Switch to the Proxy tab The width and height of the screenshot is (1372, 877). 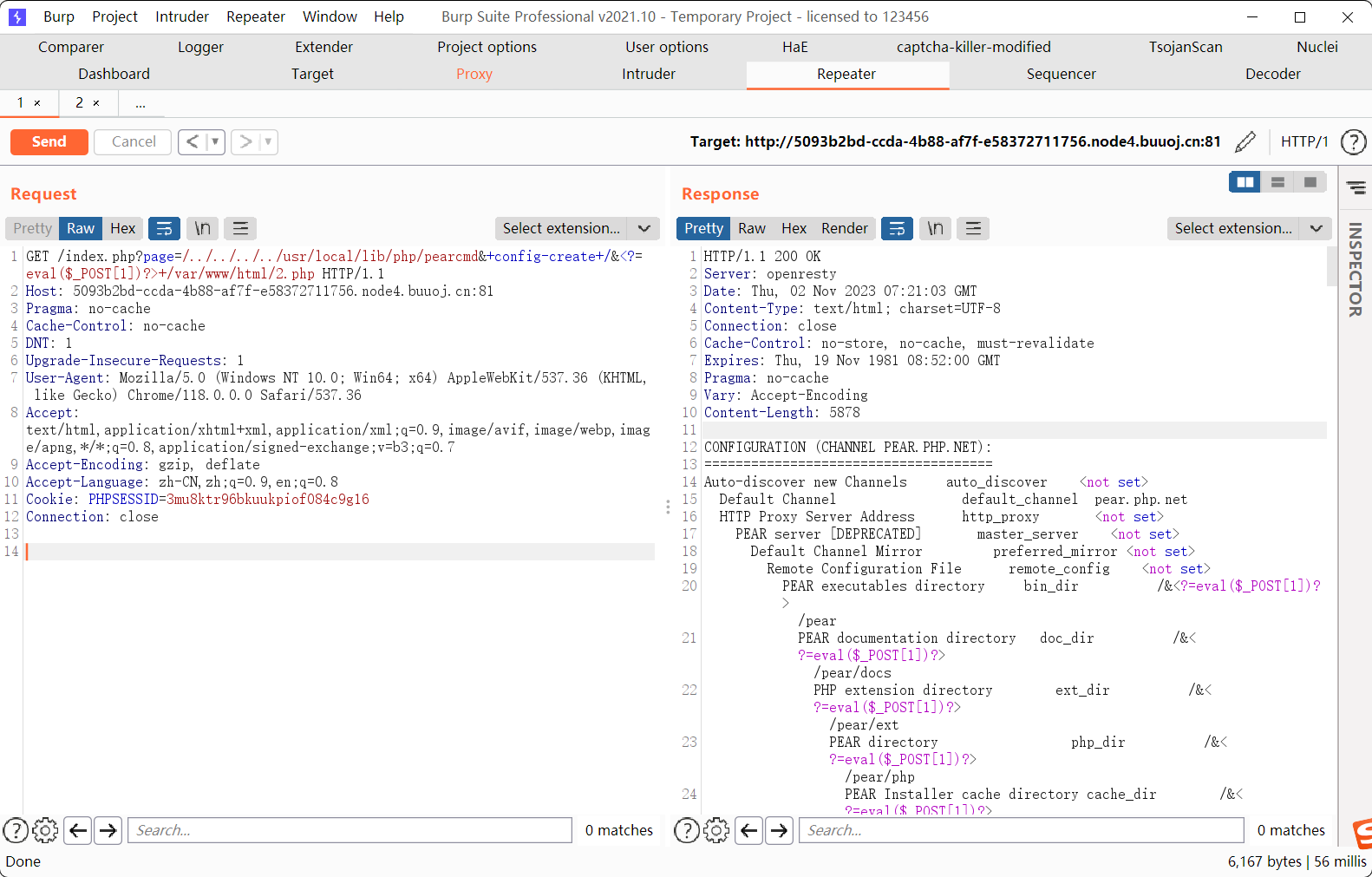(474, 74)
